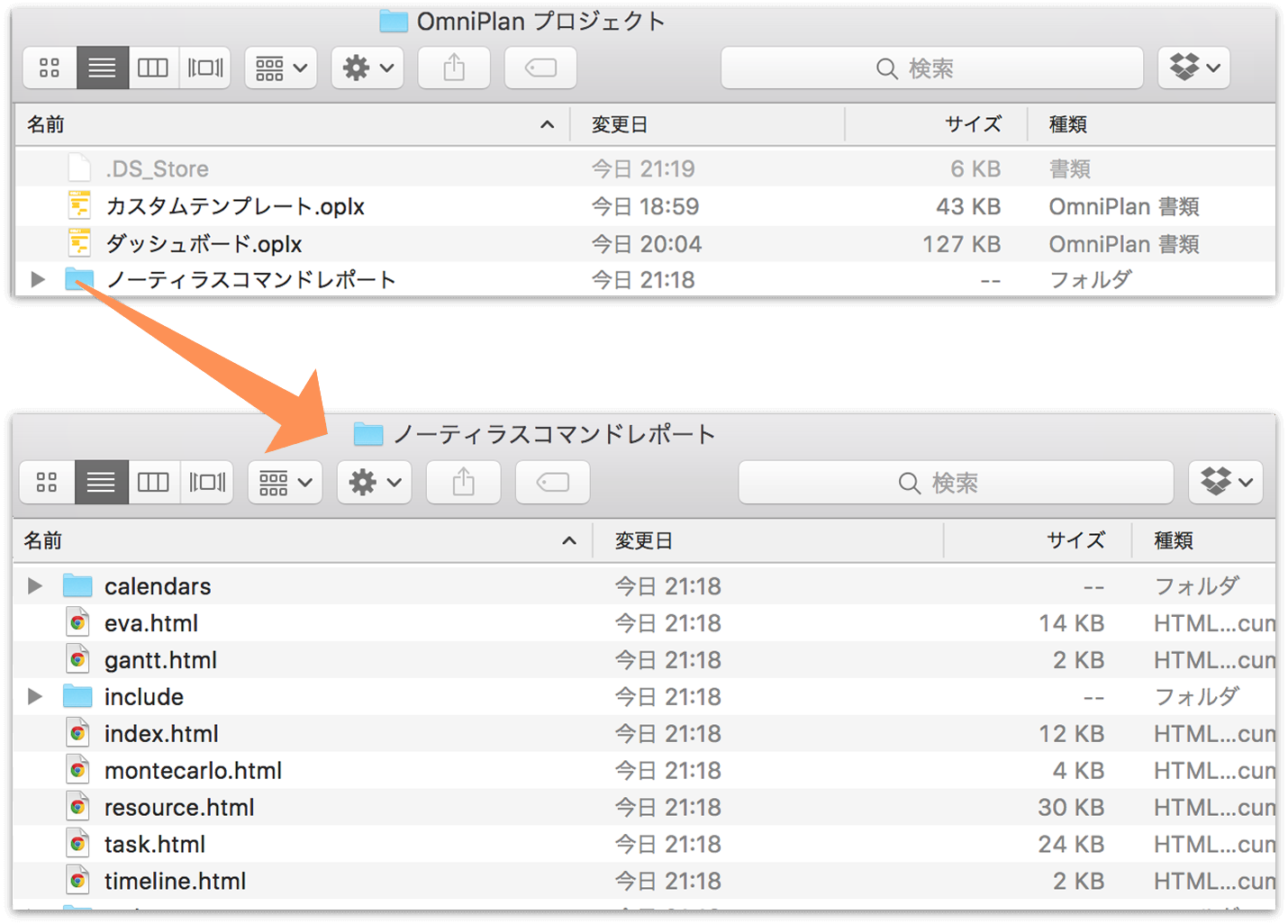Sort top window by 種類 column
Screen dimensions: 1288x924
1152,124
